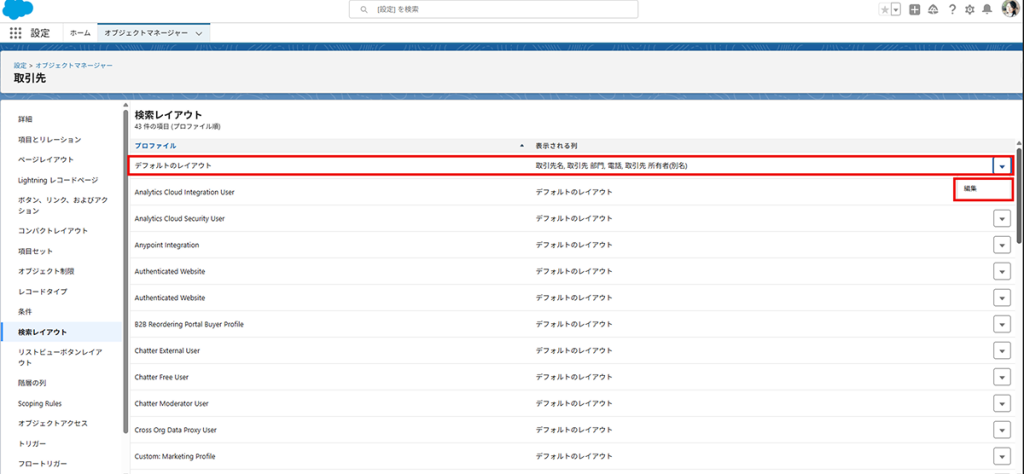The image size is (1024, 474).
Task: Open B2B Reordering Portal Buyer Profile row dropdown
Action: 1002,324
